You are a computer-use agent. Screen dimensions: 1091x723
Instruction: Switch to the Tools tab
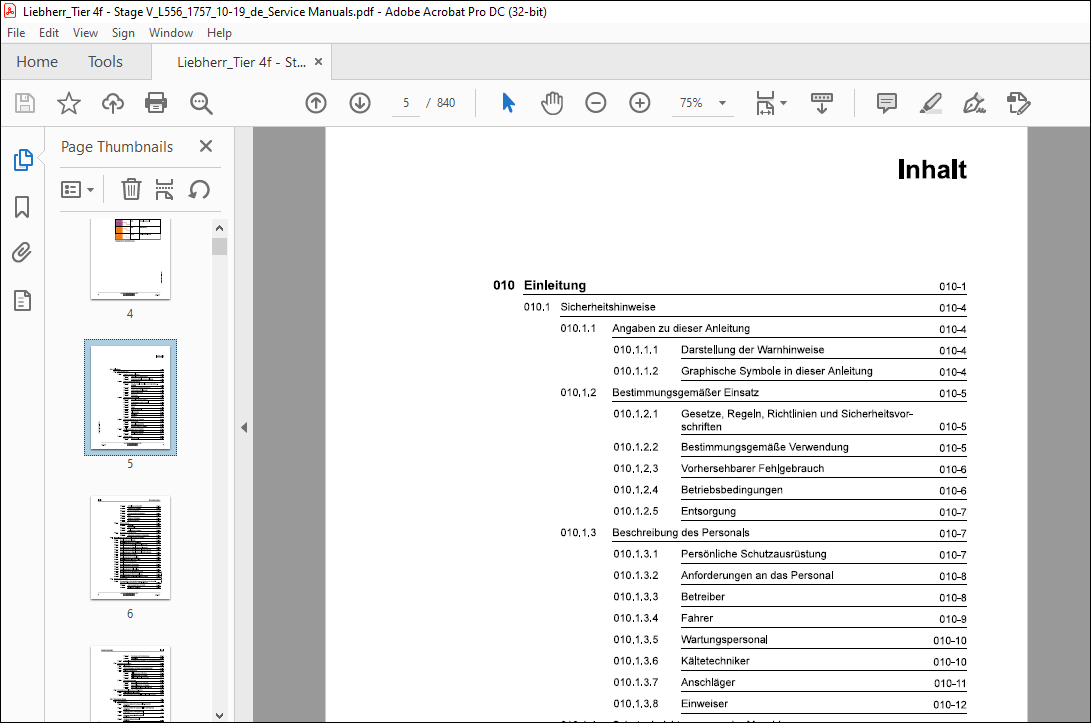[105, 62]
